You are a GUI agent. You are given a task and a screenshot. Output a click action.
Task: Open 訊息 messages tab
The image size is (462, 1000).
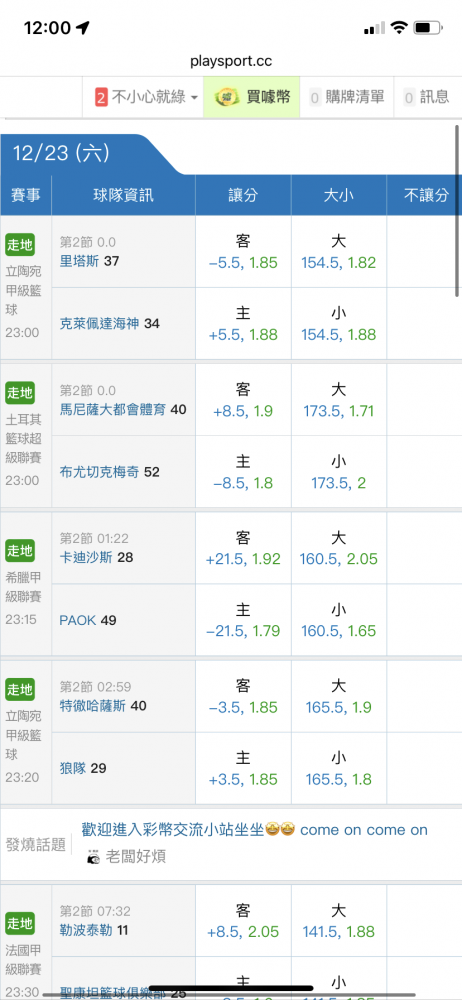(427, 98)
